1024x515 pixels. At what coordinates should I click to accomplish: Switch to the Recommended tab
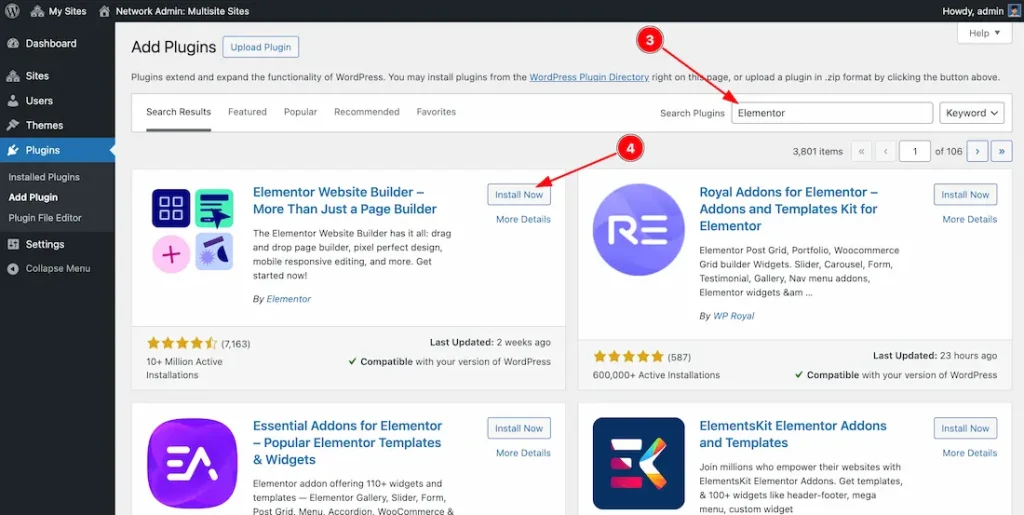click(366, 112)
